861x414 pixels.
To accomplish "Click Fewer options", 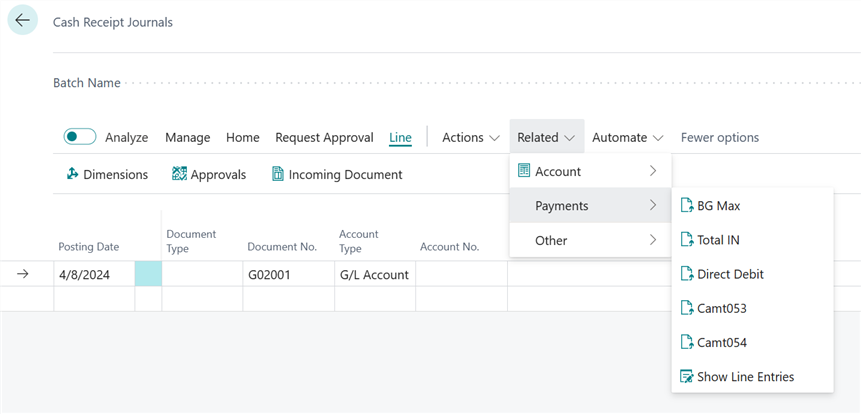I will tap(720, 137).
